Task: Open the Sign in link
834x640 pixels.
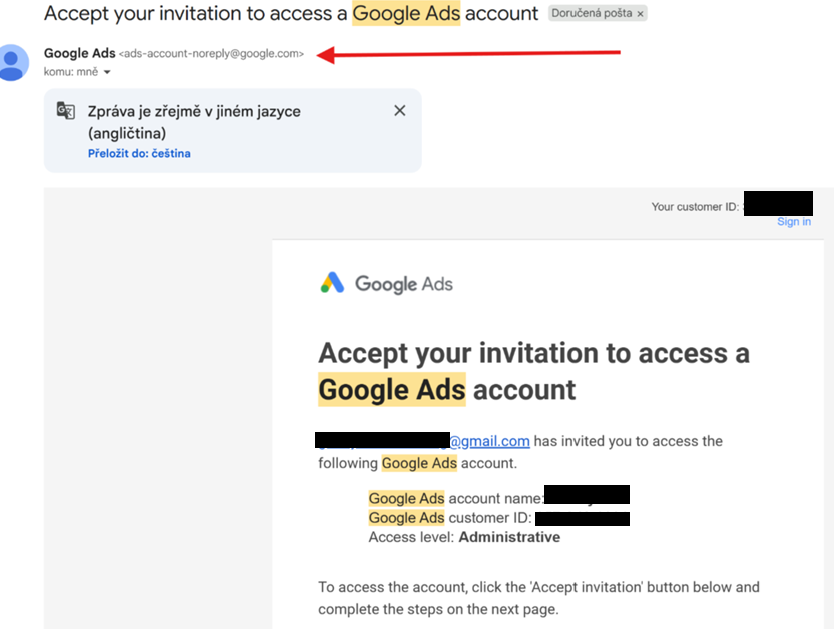Action: [794, 221]
